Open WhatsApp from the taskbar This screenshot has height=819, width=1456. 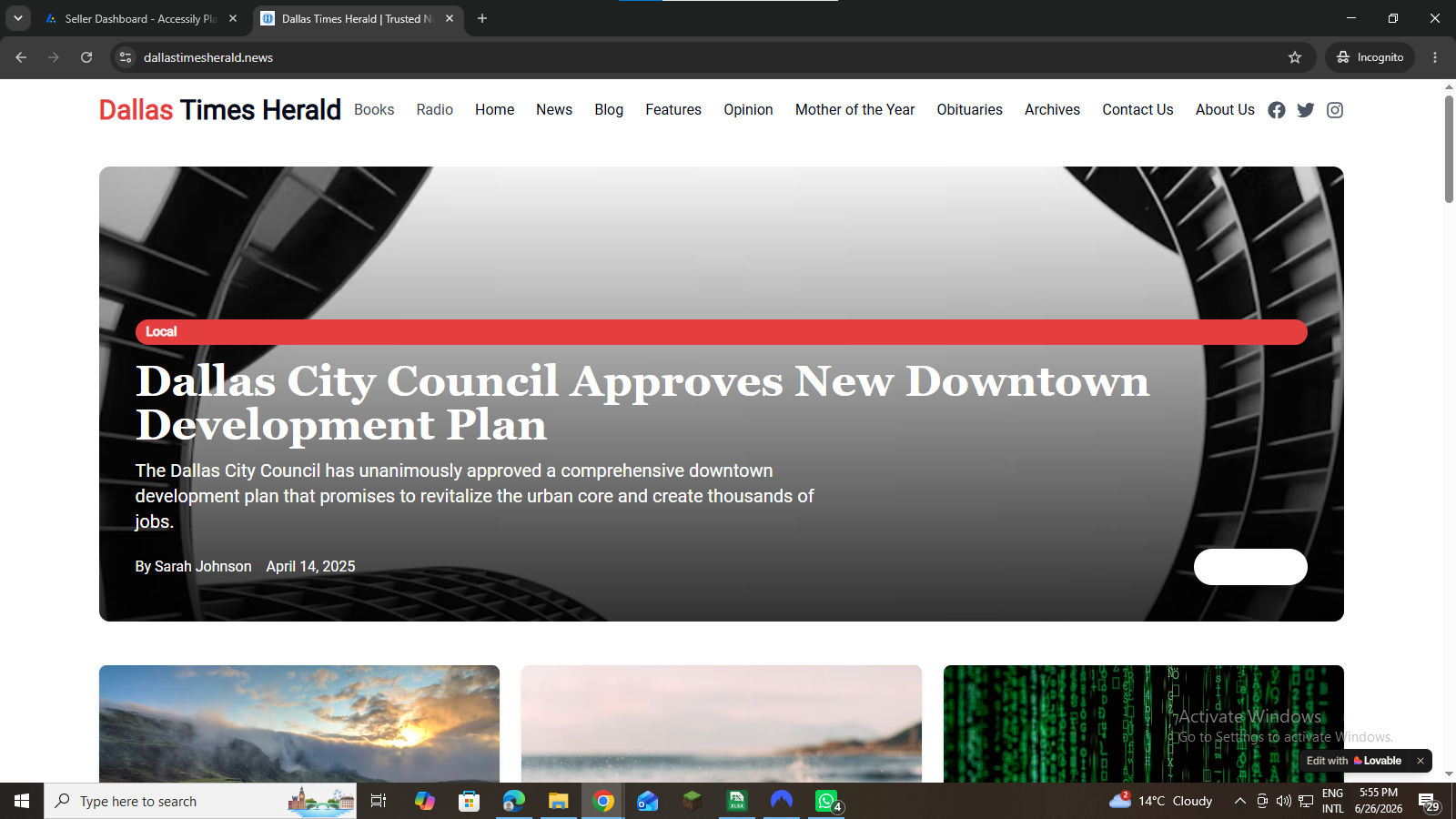[826, 801]
